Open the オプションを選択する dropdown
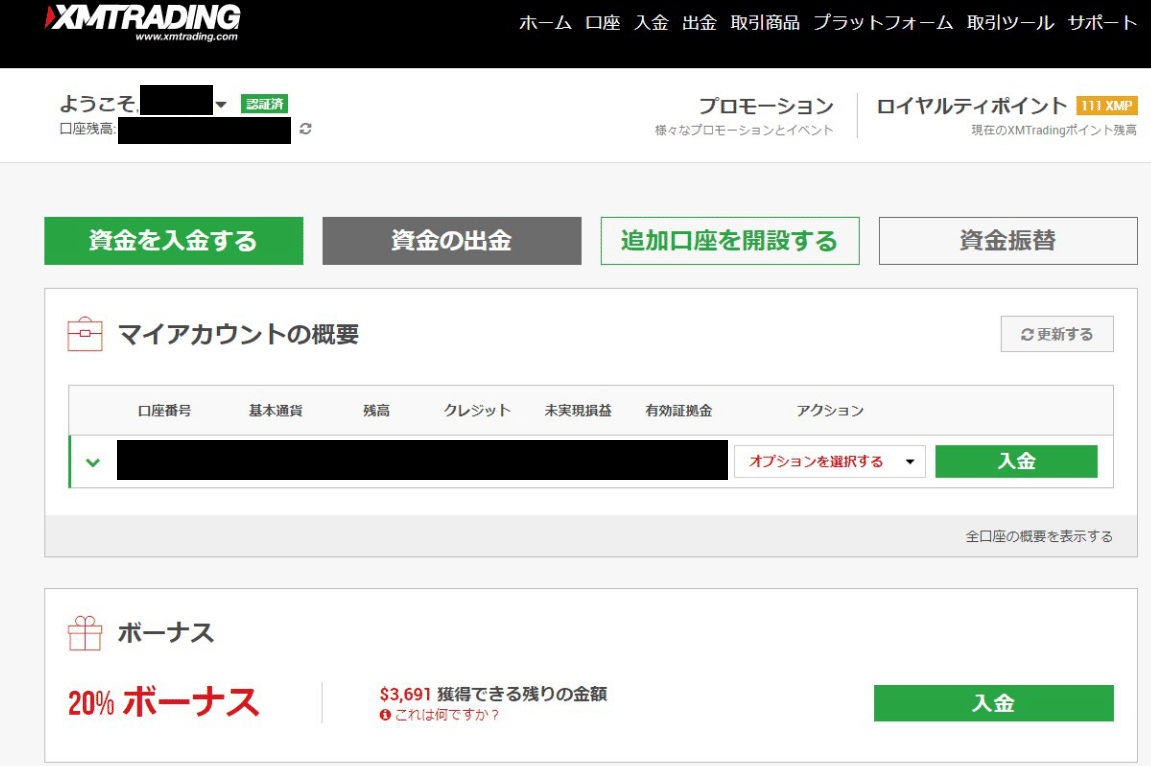Viewport: 1151px width, 766px height. click(x=829, y=462)
